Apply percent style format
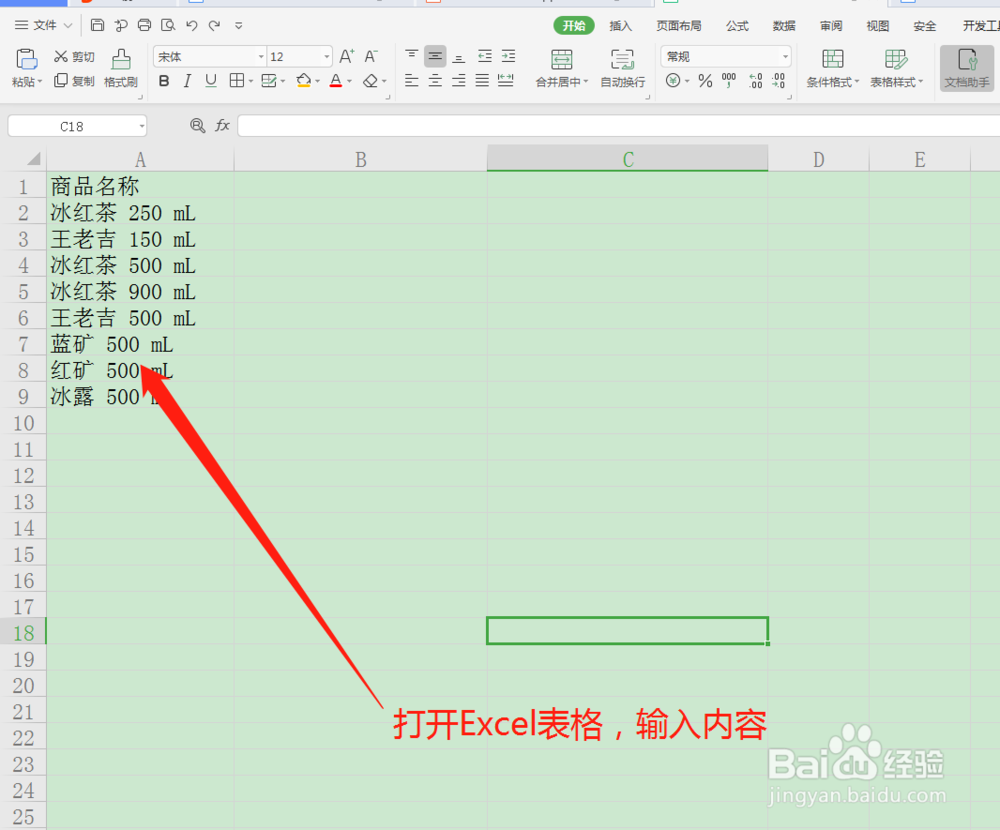The image size is (1000, 830). [x=705, y=80]
